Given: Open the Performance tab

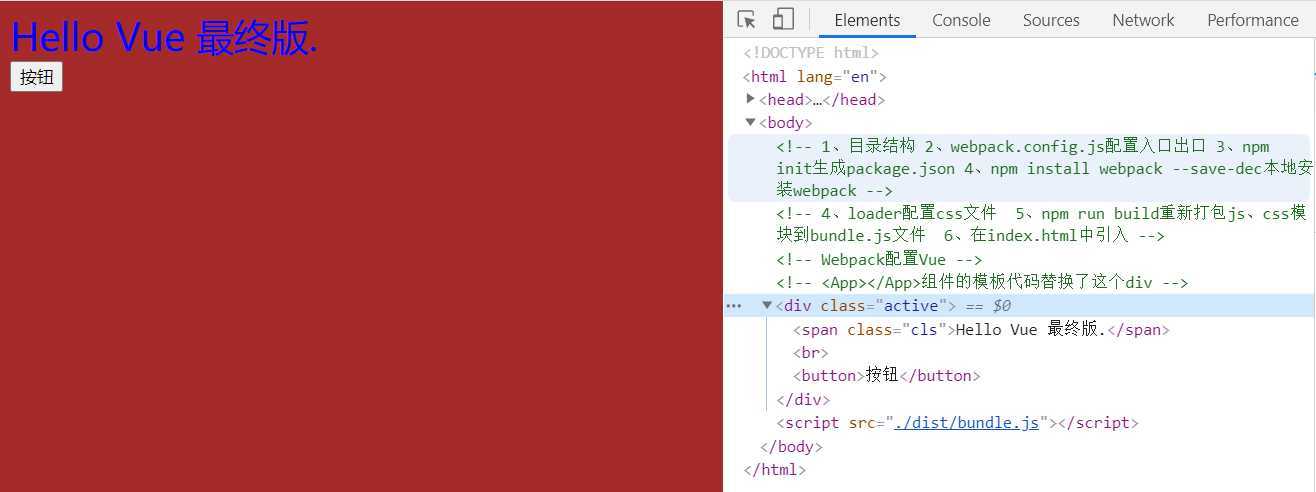Looking at the screenshot, I should 1252,20.
